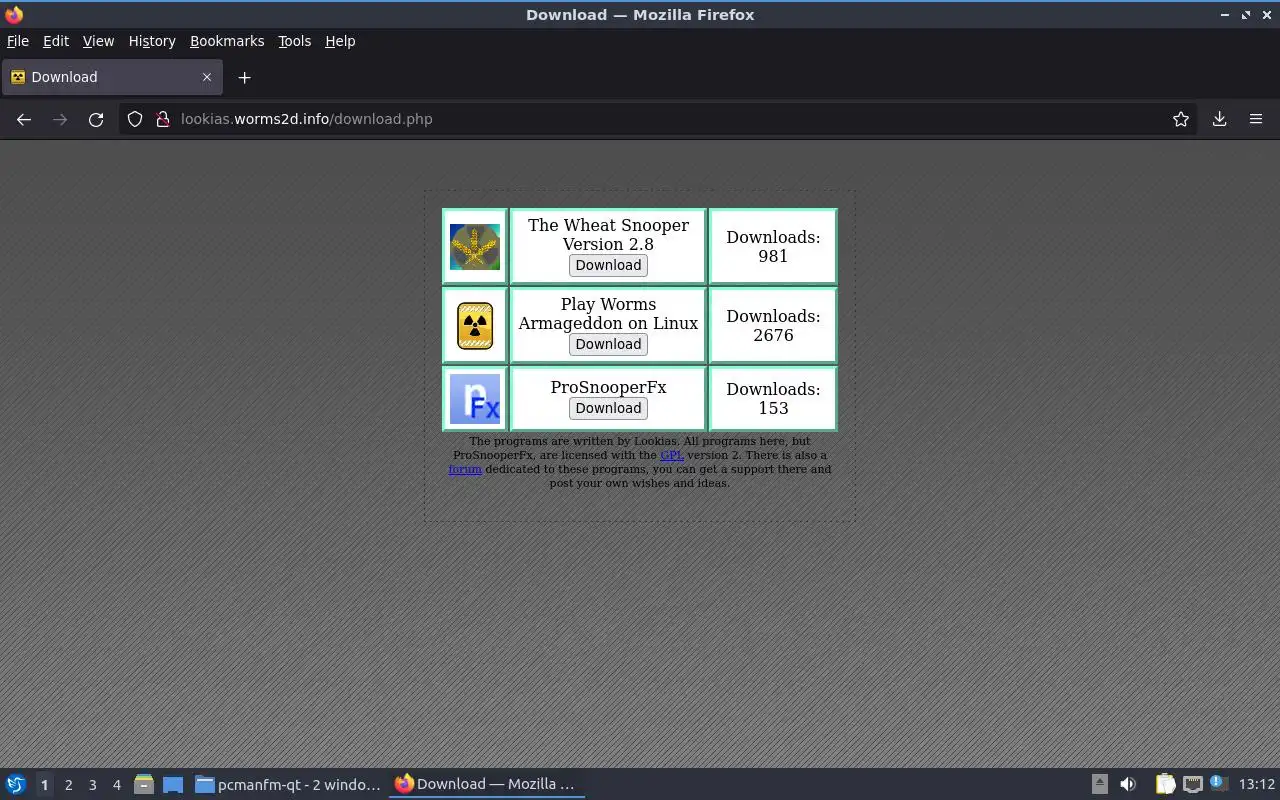The width and height of the screenshot is (1280, 800).
Task: Open Firefox downloads panel
Action: pyautogui.click(x=1220, y=119)
